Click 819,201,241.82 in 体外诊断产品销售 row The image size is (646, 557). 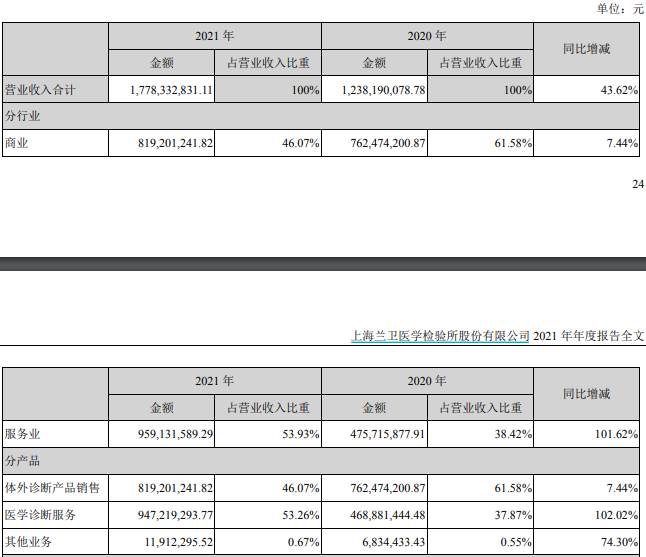point(175,488)
